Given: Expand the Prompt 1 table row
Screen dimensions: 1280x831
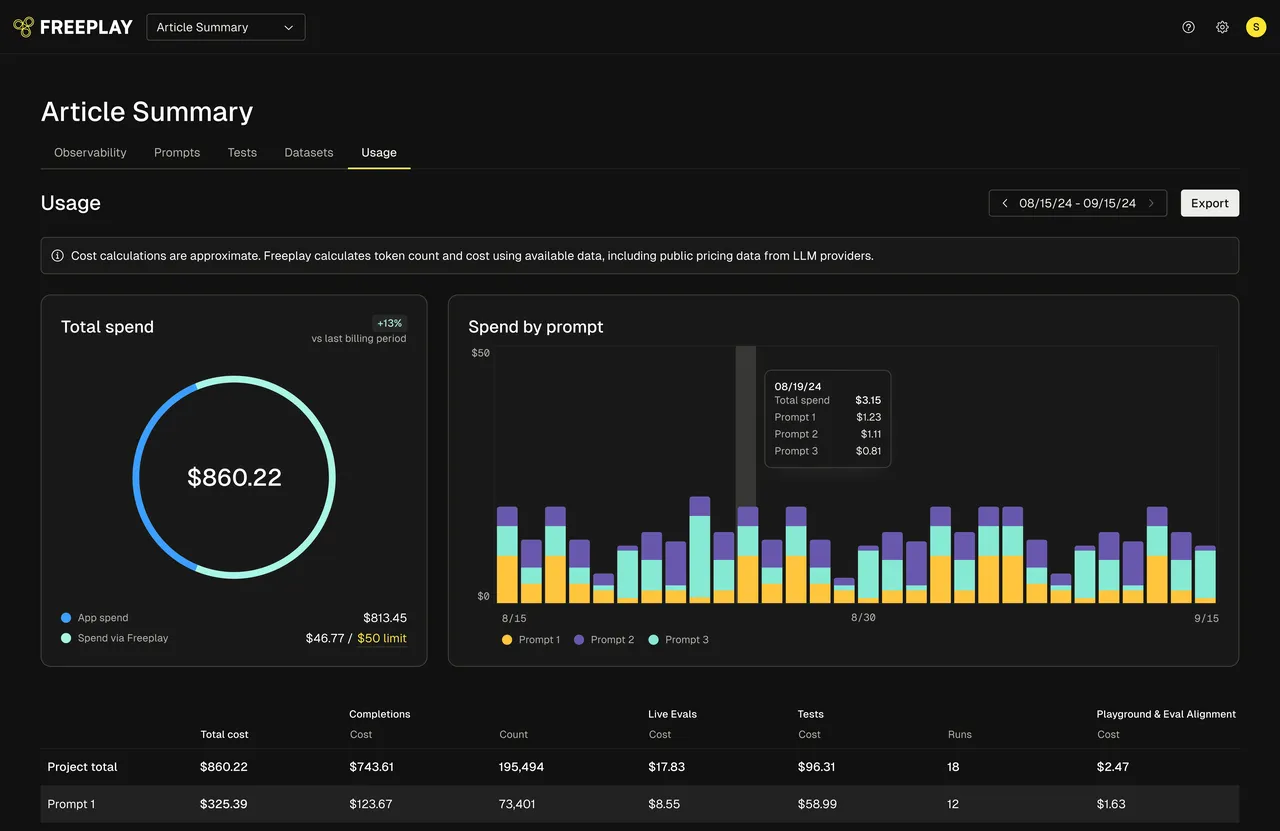Looking at the screenshot, I should pyautogui.click(x=72, y=804).
